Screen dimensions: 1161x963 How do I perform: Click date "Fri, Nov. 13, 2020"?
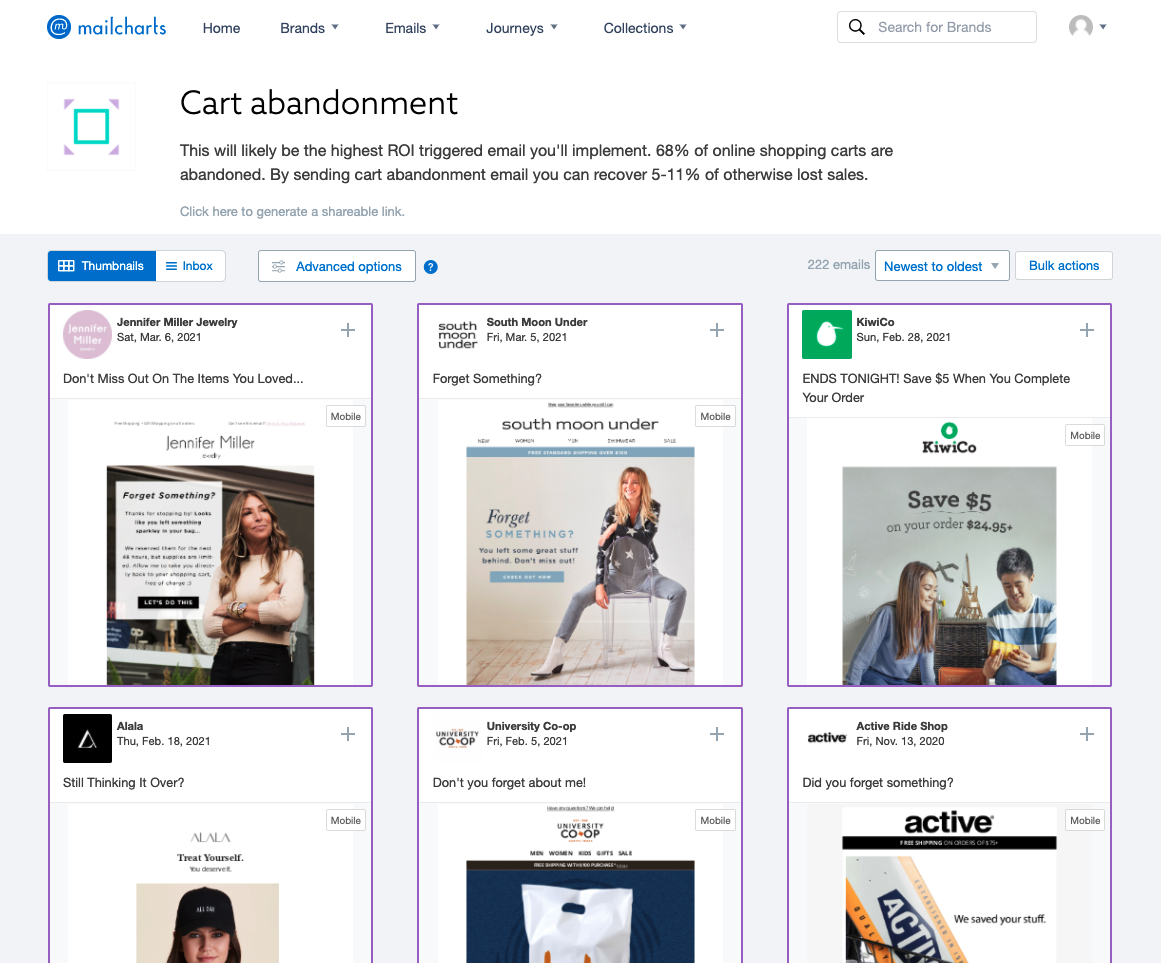[900, 742]
